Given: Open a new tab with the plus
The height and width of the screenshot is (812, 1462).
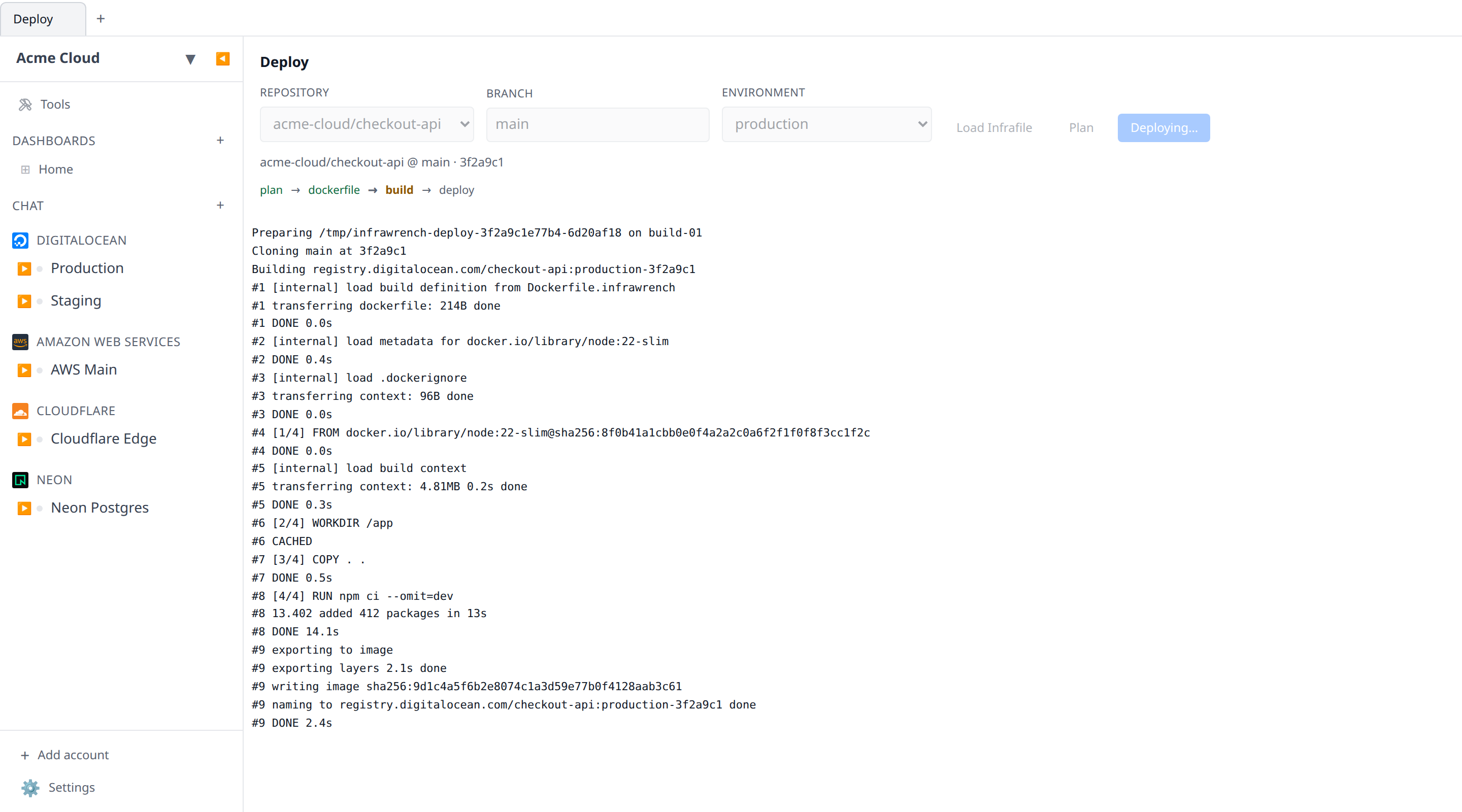Looking at the screenshot, I should point(101,19).
